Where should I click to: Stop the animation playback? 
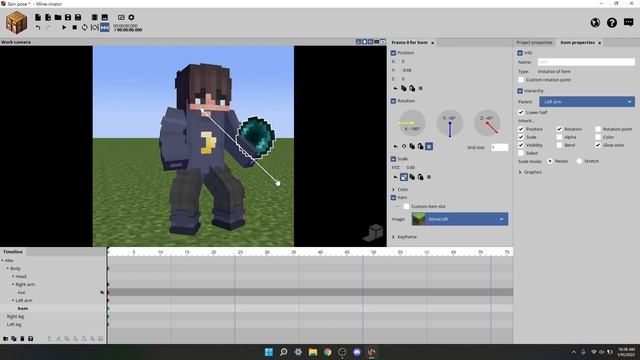point(74,27)
